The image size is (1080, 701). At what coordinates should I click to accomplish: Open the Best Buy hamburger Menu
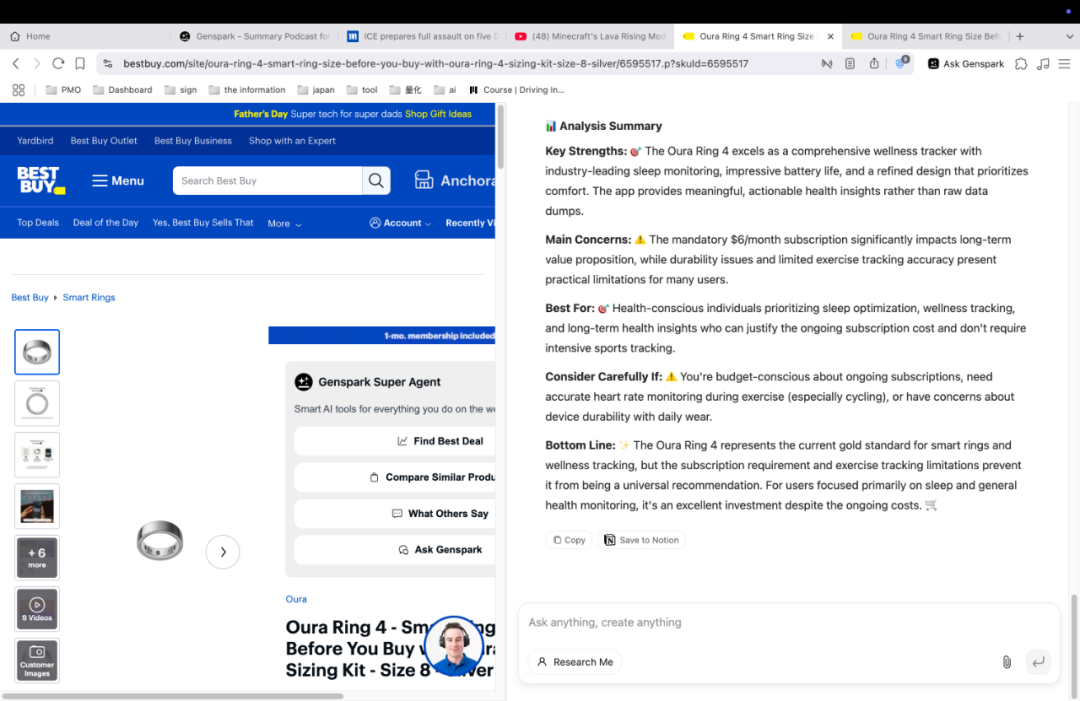pyautogui.click(x=118, y=181)
